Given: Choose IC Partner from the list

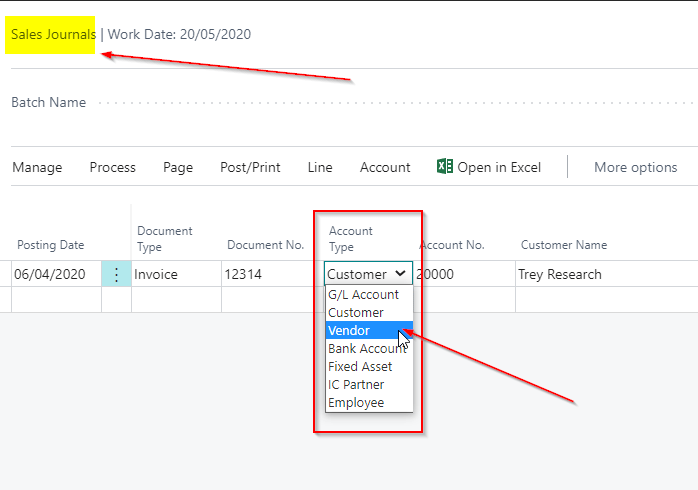Looking at the screenshot, I should 356,385.
